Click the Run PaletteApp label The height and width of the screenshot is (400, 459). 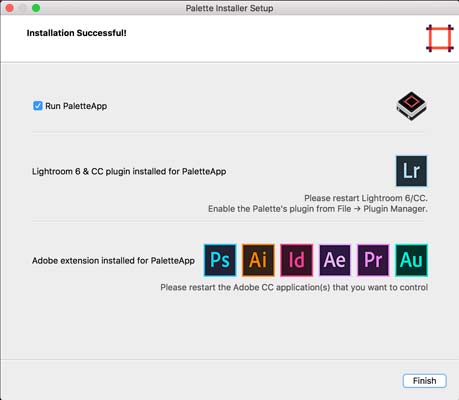coord(76,106)
